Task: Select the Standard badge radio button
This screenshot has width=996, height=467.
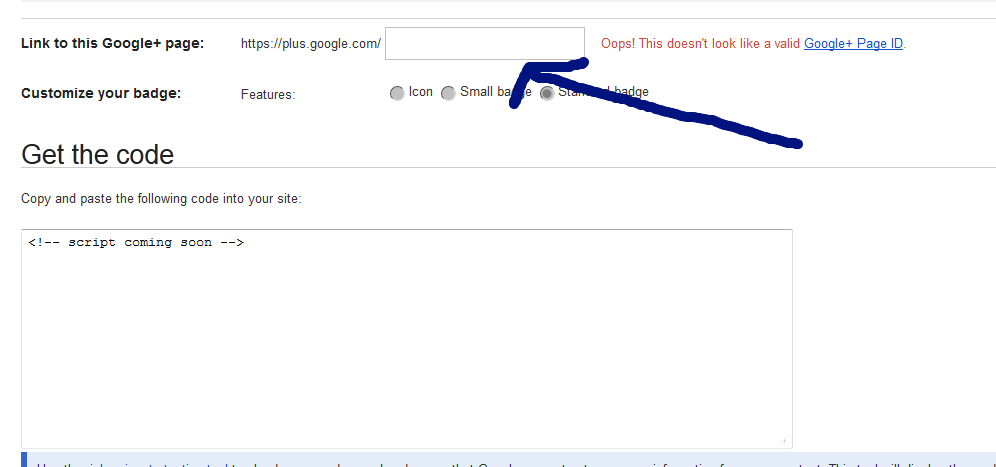Action: click(x=547, y=93)
